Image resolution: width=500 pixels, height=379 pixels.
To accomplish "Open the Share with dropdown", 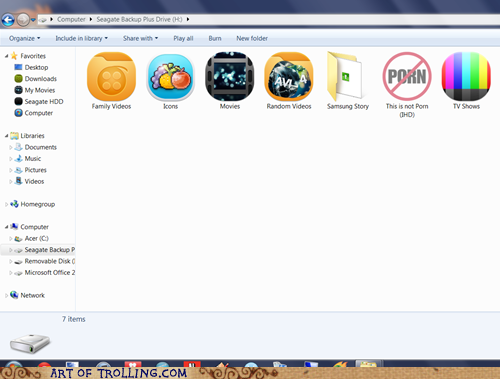I will coord(140,38).
